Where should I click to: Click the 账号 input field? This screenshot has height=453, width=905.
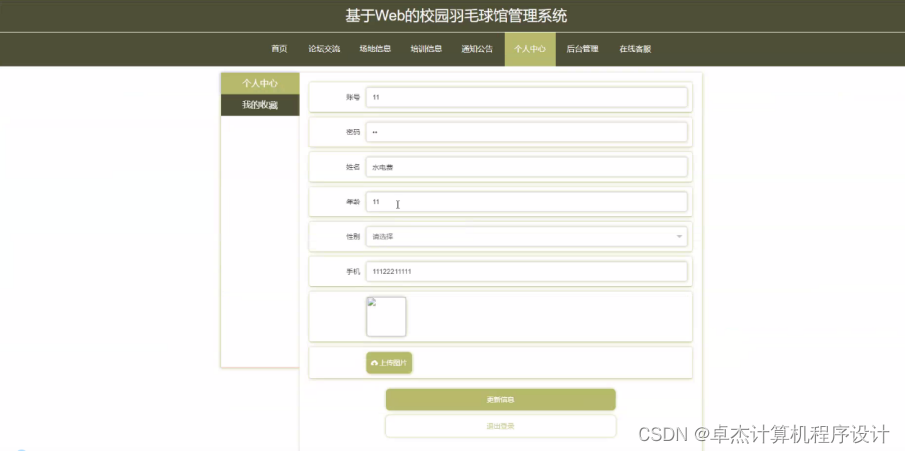click(x=526, y=97)
